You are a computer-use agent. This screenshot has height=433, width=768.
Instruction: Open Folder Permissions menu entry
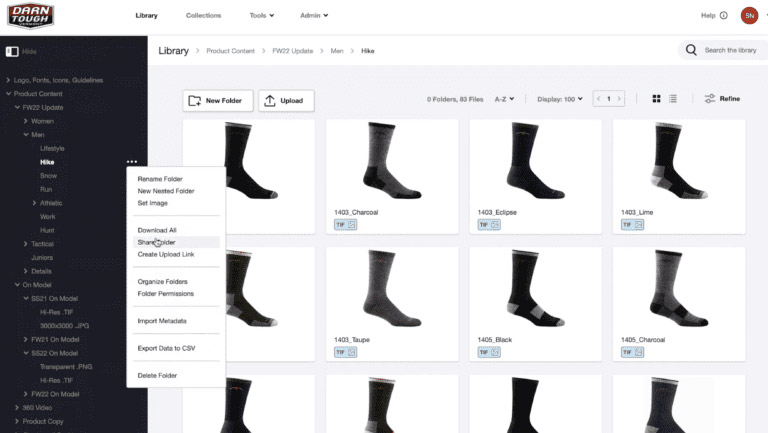tap(166, 294)
